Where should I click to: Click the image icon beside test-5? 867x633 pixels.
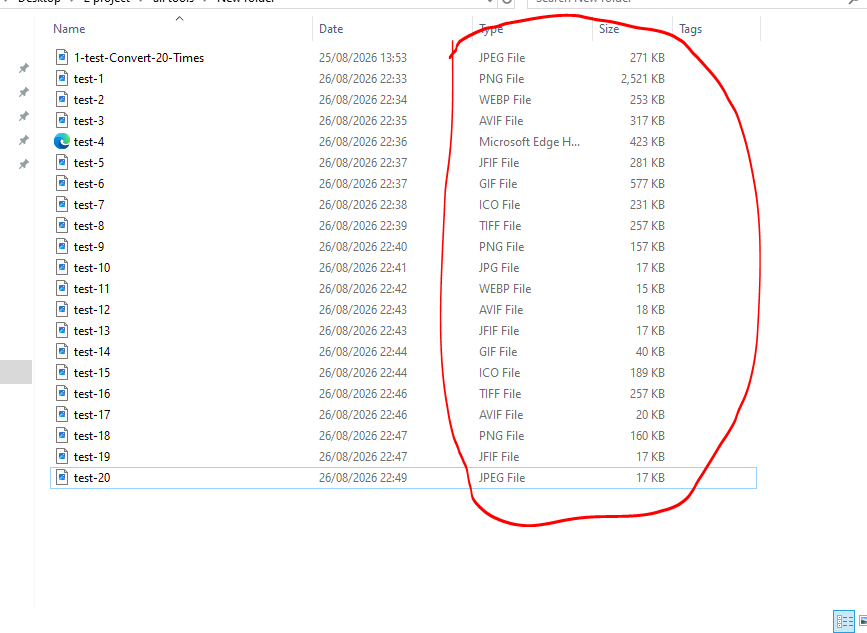coord(62,163)
